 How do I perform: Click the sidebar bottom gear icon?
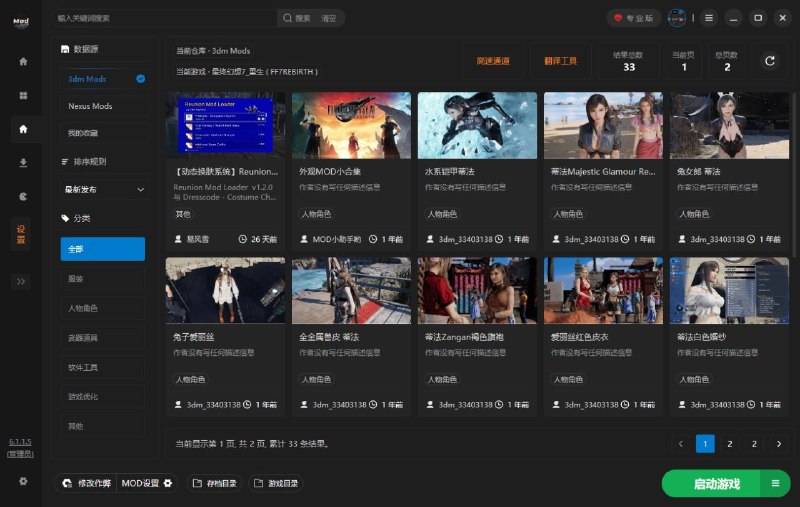tap(23, 481)
